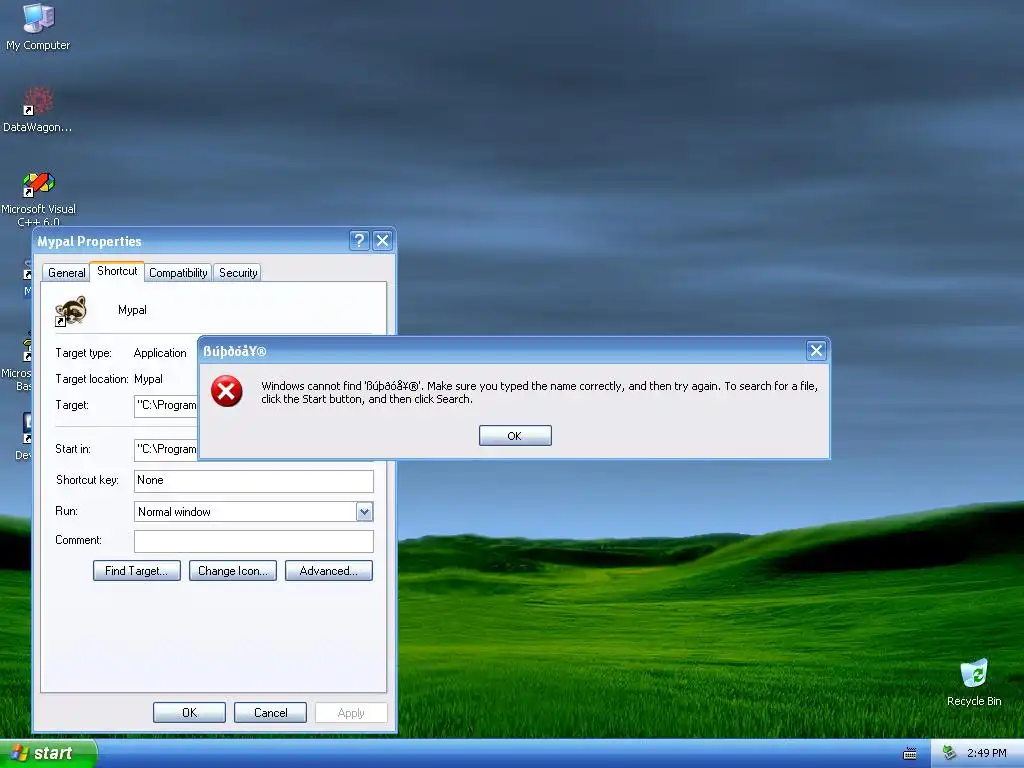Click the taskbar clock showing 2:49 PM

986,754
